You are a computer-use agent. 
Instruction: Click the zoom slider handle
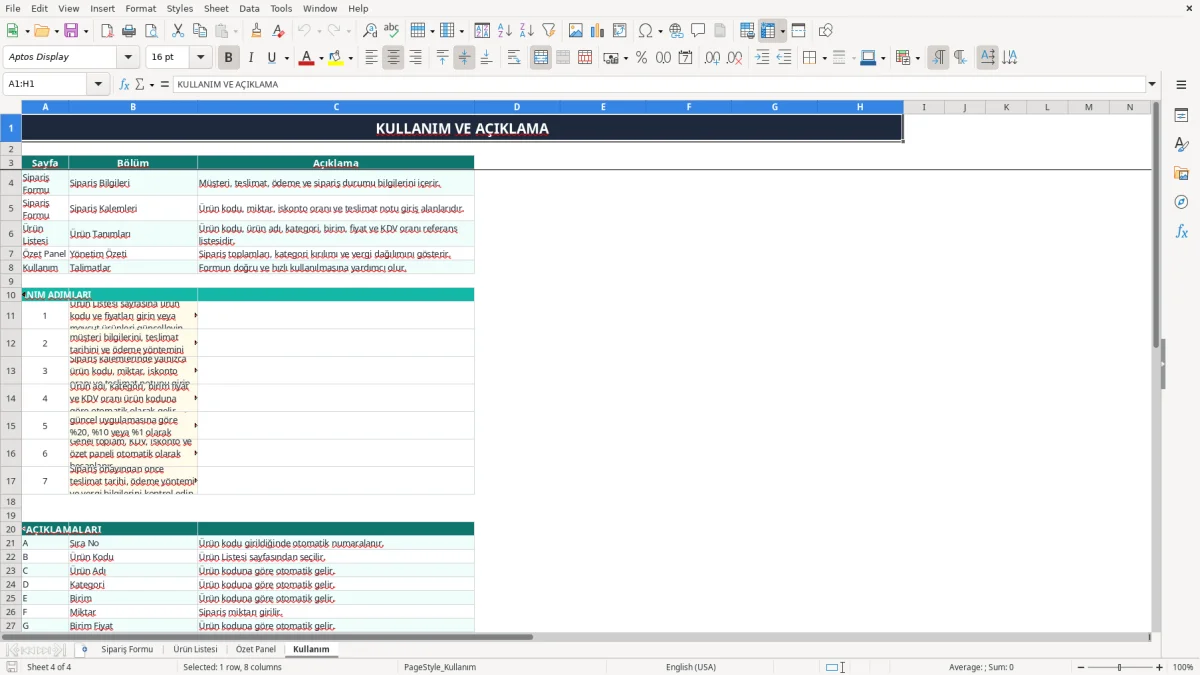click(x=1119, y=667)
